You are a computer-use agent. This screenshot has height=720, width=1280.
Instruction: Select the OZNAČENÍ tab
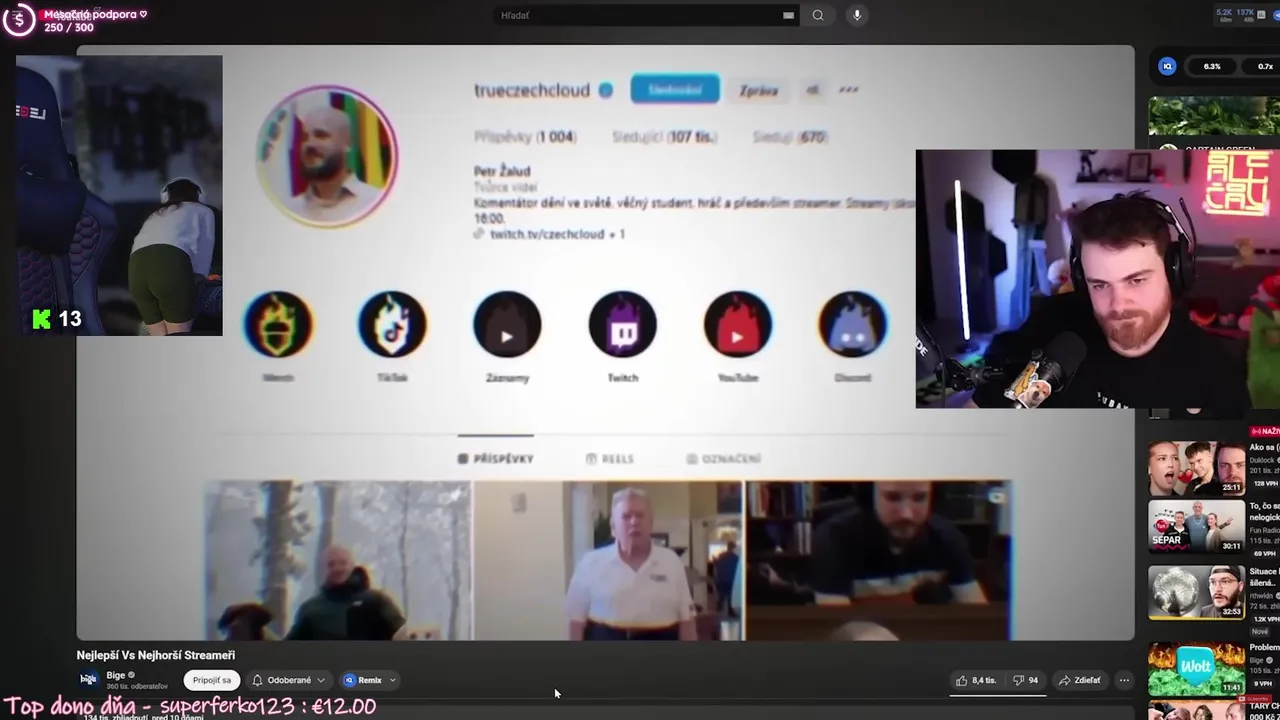pos(724,458)
